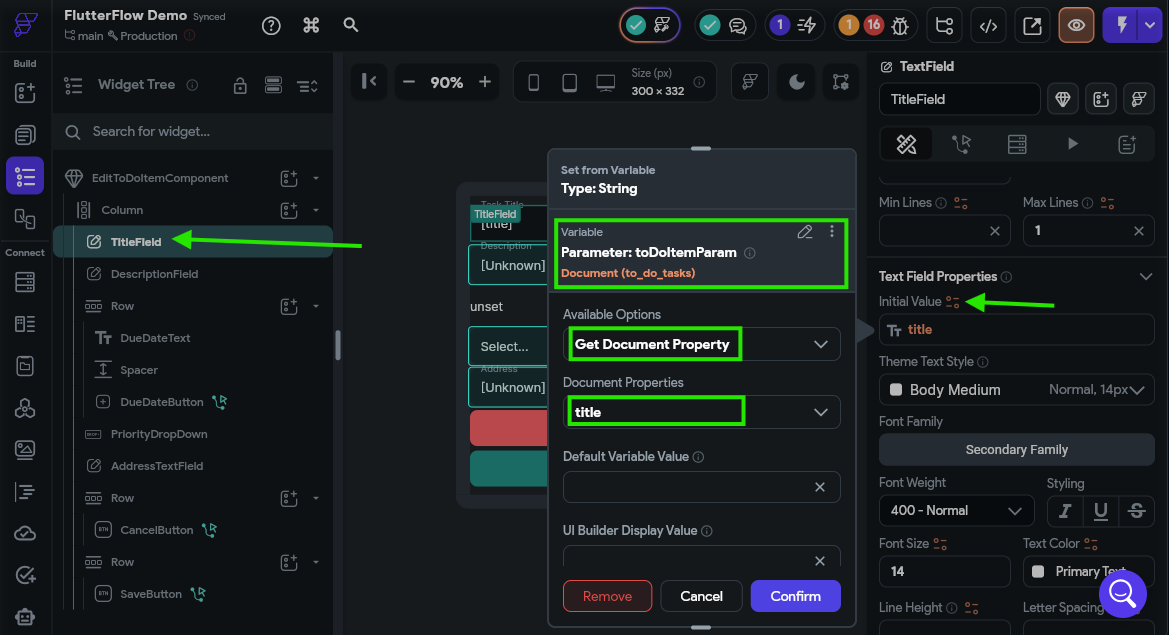Open the documentation notes tab
Image resolution: width=1169 pixels, height=635 pixels.
pos(1127,144)
